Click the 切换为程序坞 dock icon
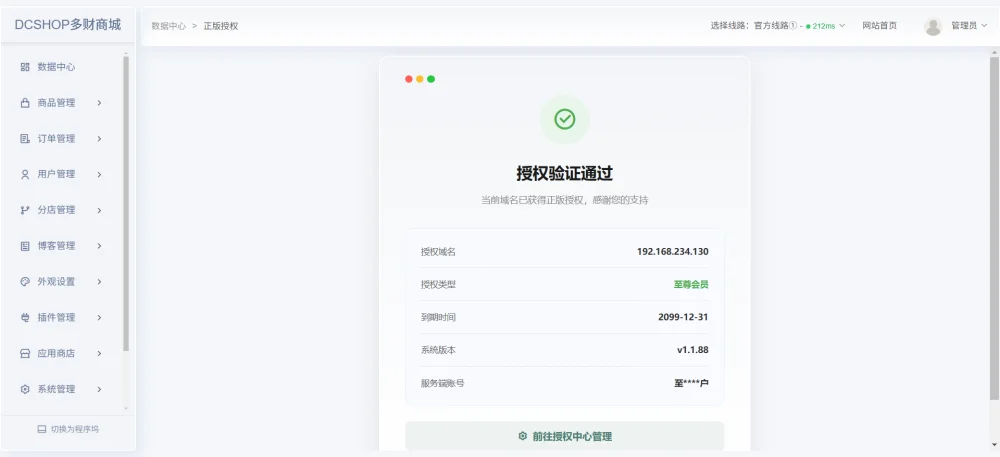1000x457 pixels. tap(42, 429)
